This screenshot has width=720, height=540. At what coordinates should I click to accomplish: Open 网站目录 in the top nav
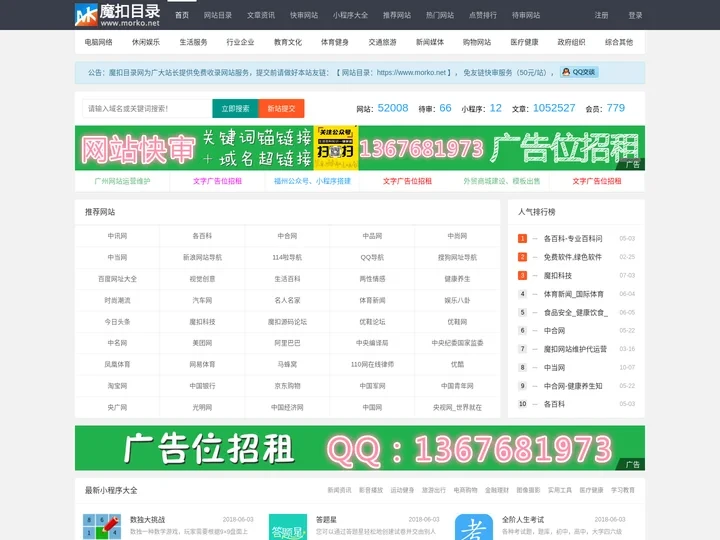(218, 15)
